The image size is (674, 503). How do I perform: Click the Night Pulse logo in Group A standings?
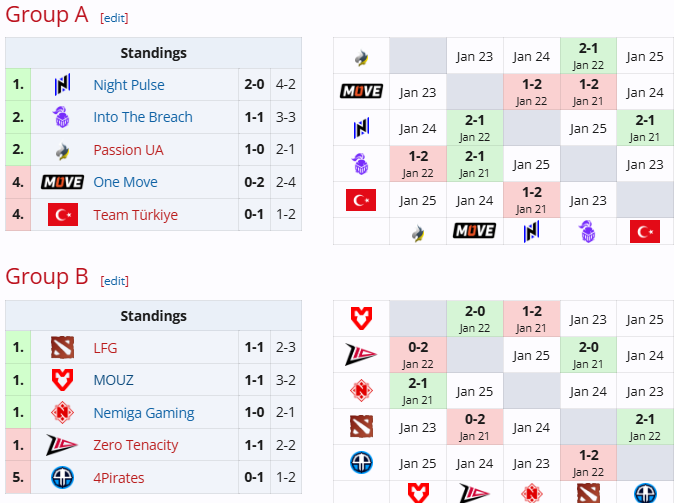tap(62, 85)
